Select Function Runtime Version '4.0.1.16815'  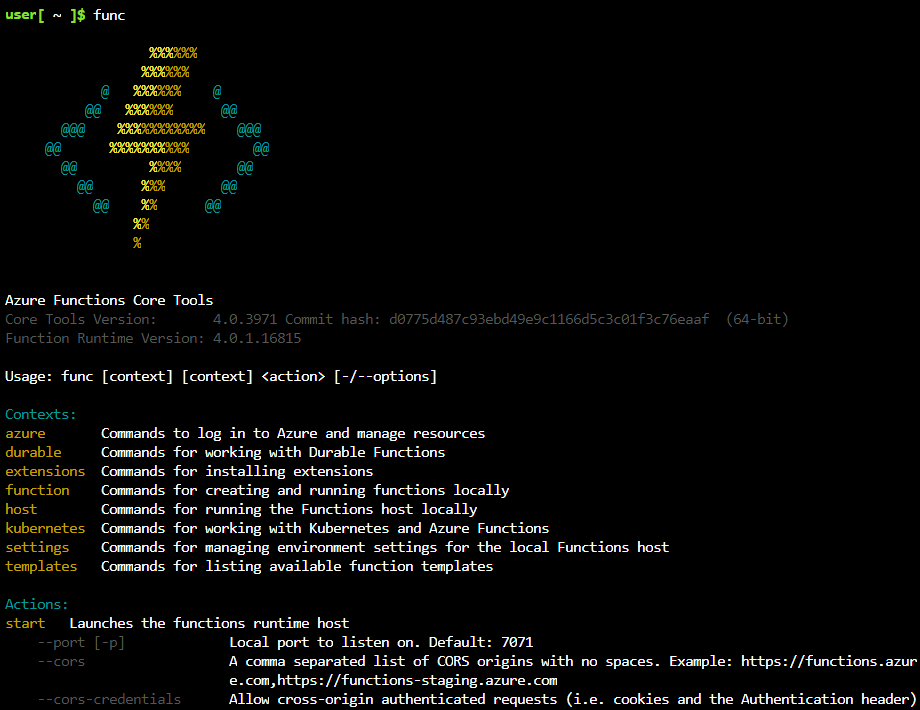257,339
